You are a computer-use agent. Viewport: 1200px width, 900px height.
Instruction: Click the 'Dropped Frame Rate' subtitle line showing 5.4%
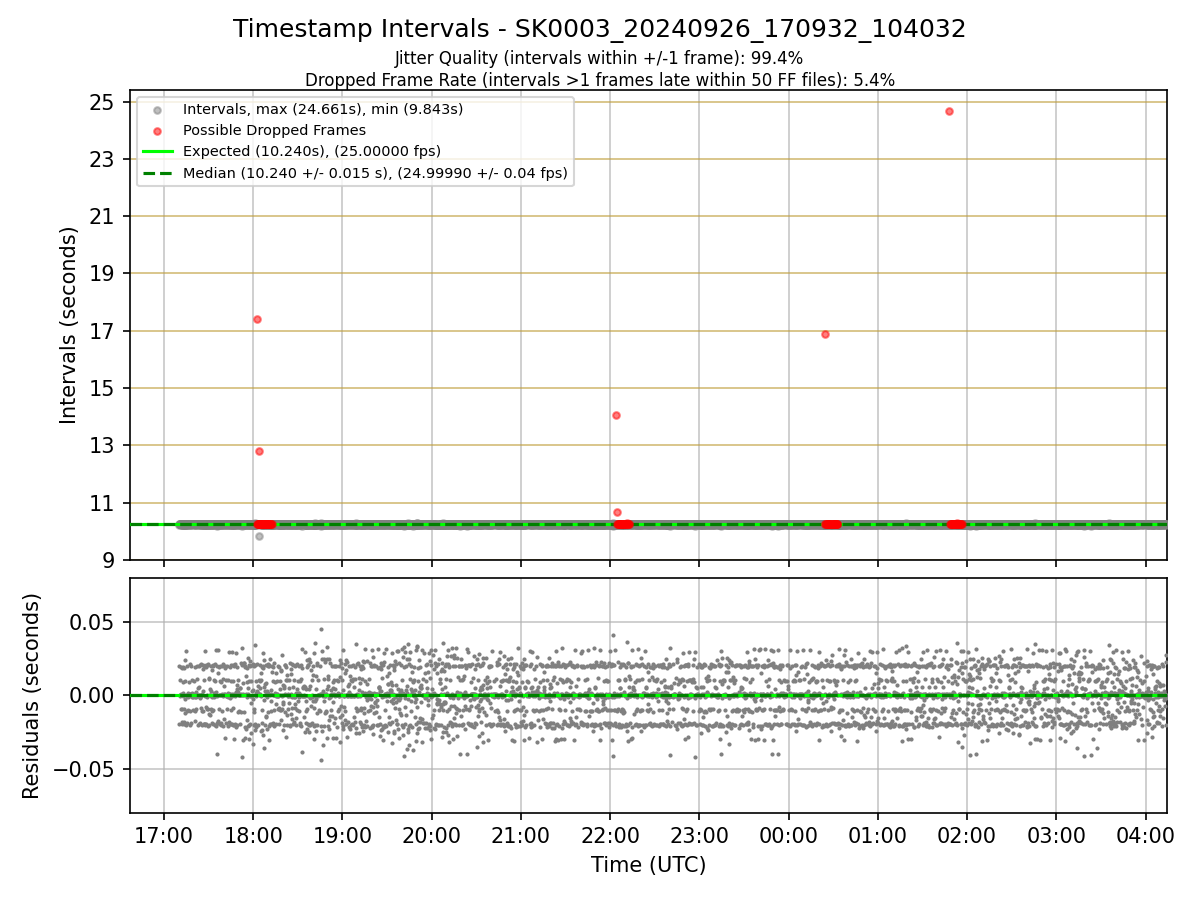pyautogui.click(x=600, y=79)
